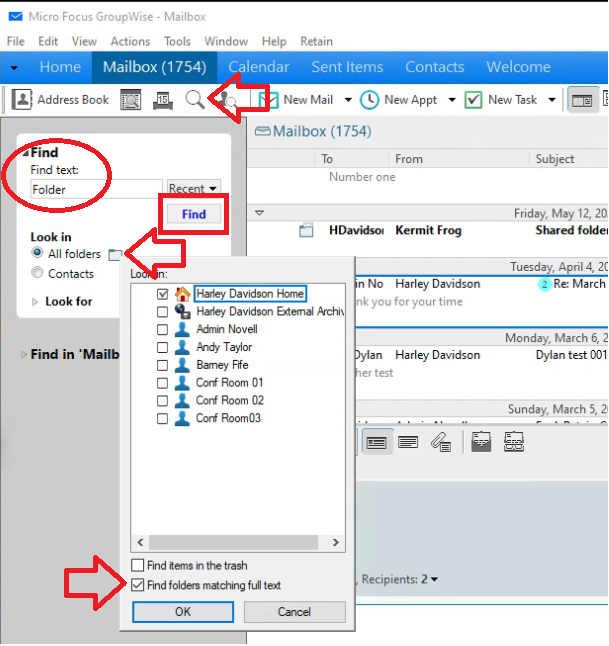The image size is (609, 646).
Task: Click the Conf Room 02 user icon
Action: (x=182, y=400)
